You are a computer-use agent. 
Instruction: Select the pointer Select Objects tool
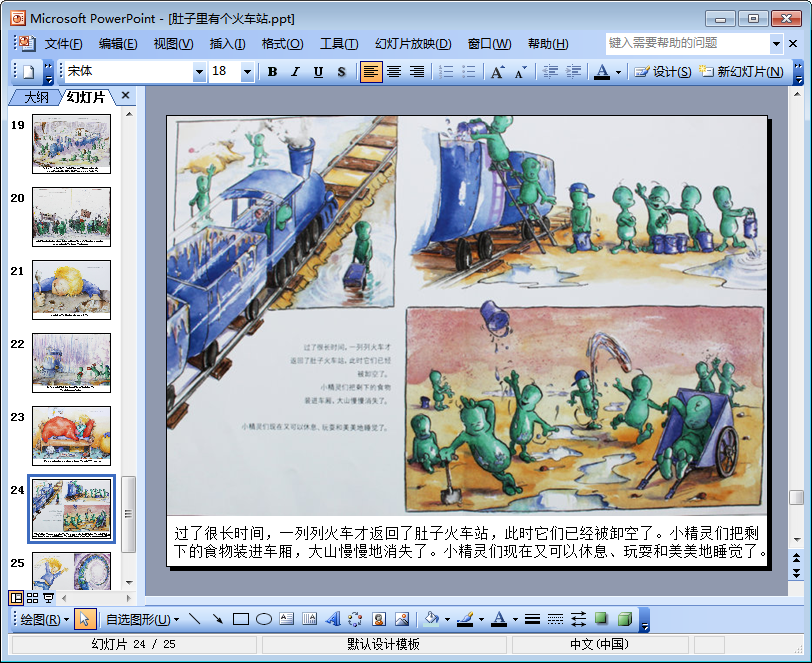[x=85, y=619]
